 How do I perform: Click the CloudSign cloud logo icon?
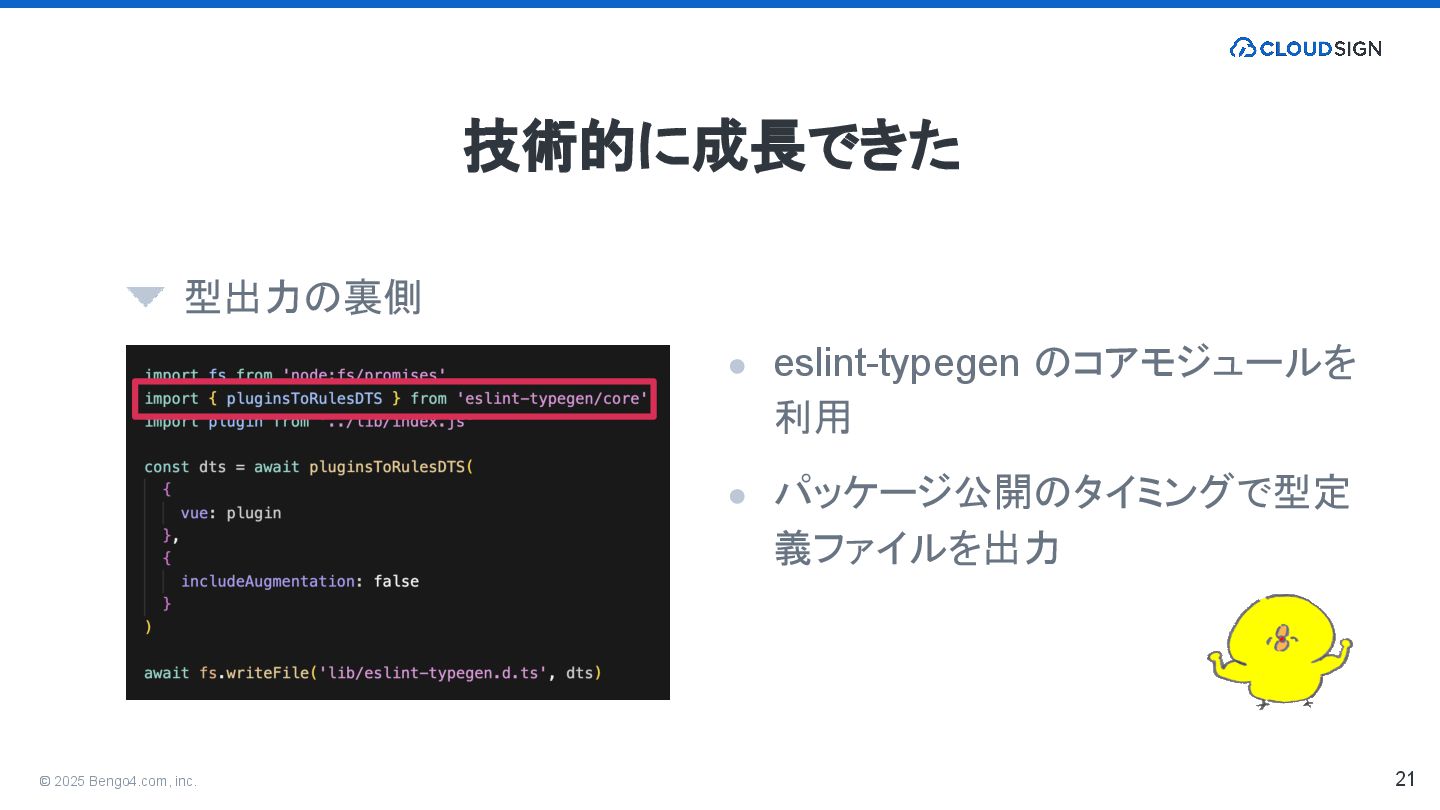[1242, 48]
